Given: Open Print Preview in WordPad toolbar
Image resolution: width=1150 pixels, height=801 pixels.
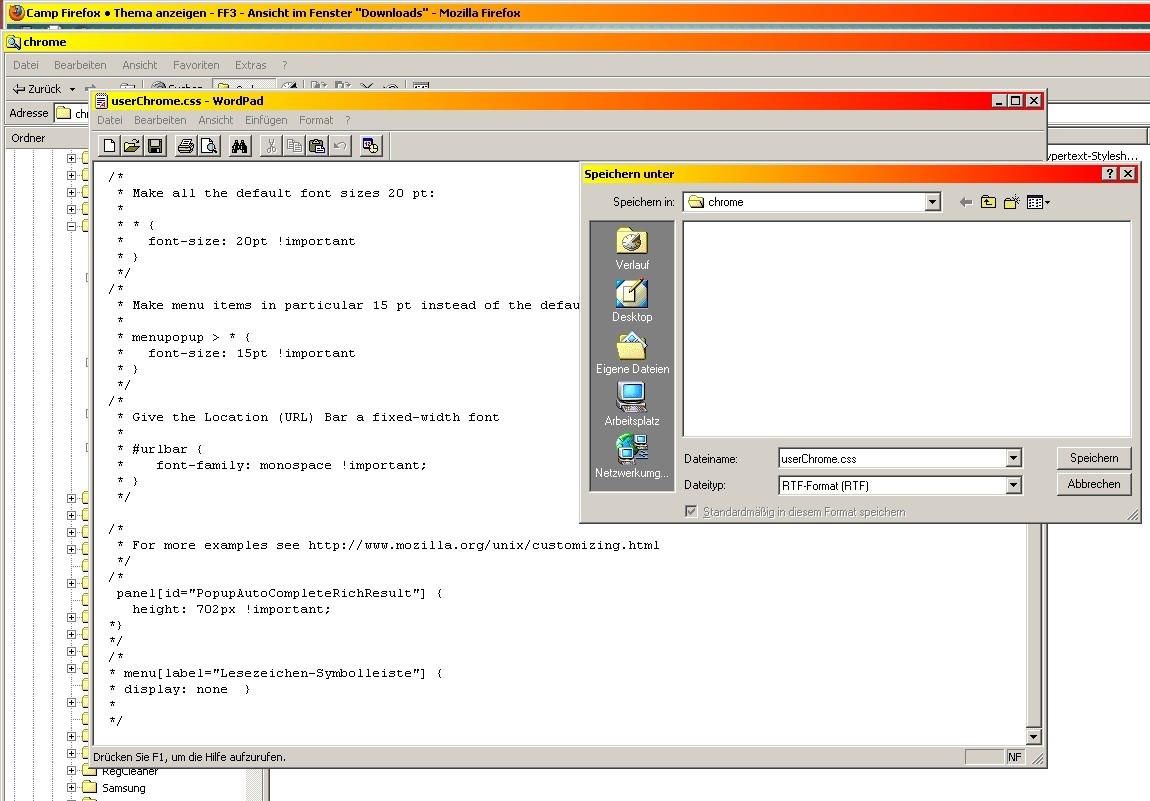Looking at the screenshot, I should pyautogui.click(x=208, y=146).
